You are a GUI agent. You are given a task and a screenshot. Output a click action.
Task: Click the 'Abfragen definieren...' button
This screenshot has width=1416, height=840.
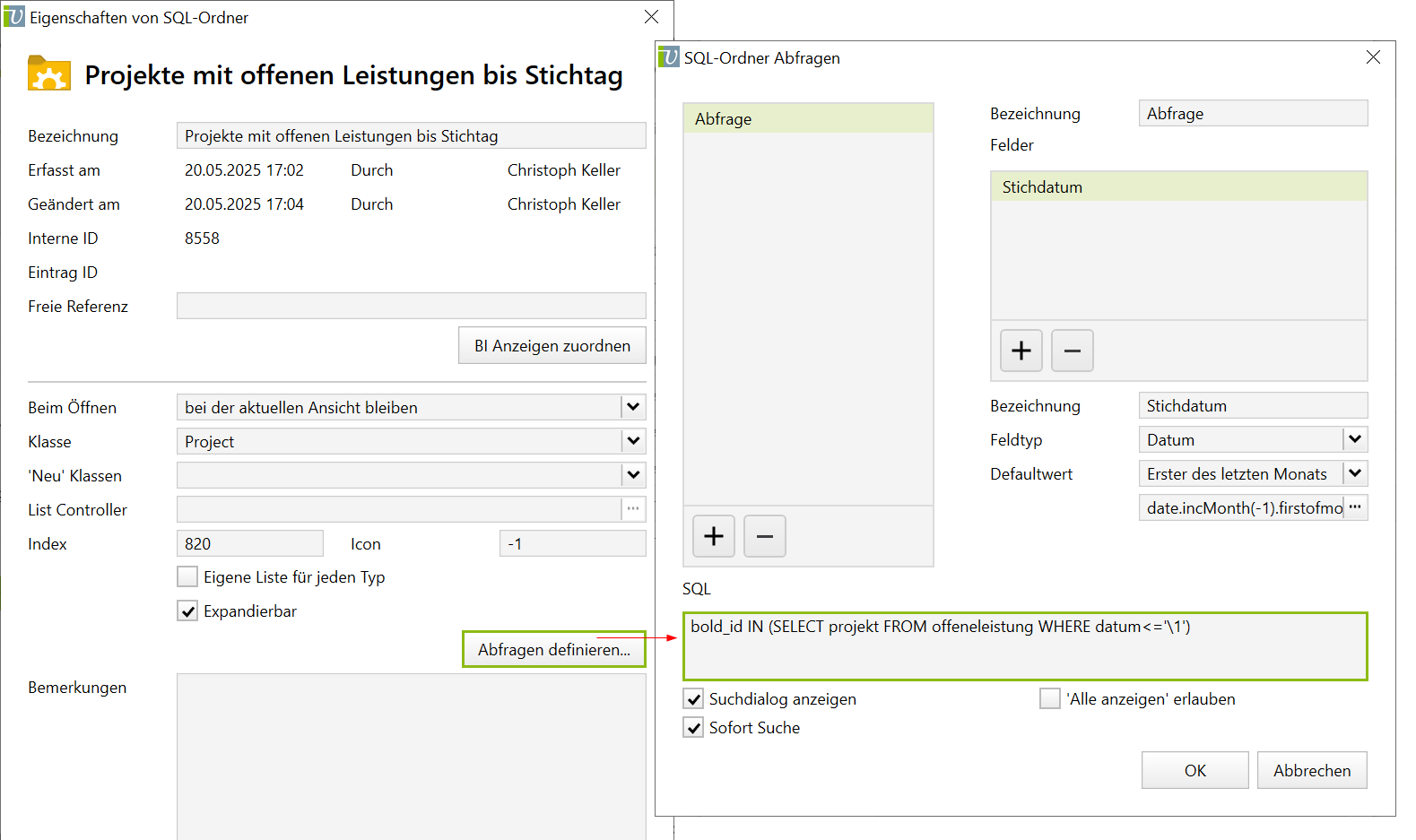tap(553, 649)
